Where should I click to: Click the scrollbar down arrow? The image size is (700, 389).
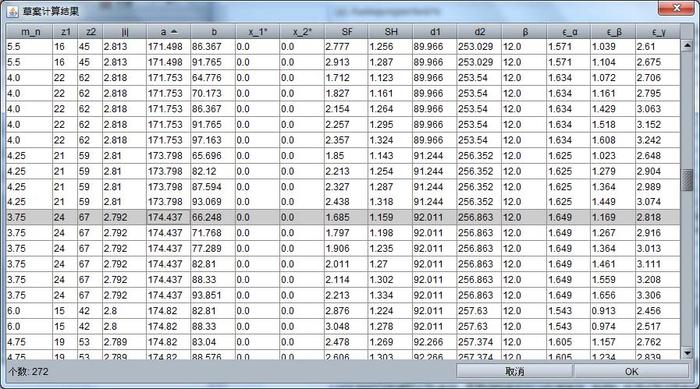tap(687, 353)
